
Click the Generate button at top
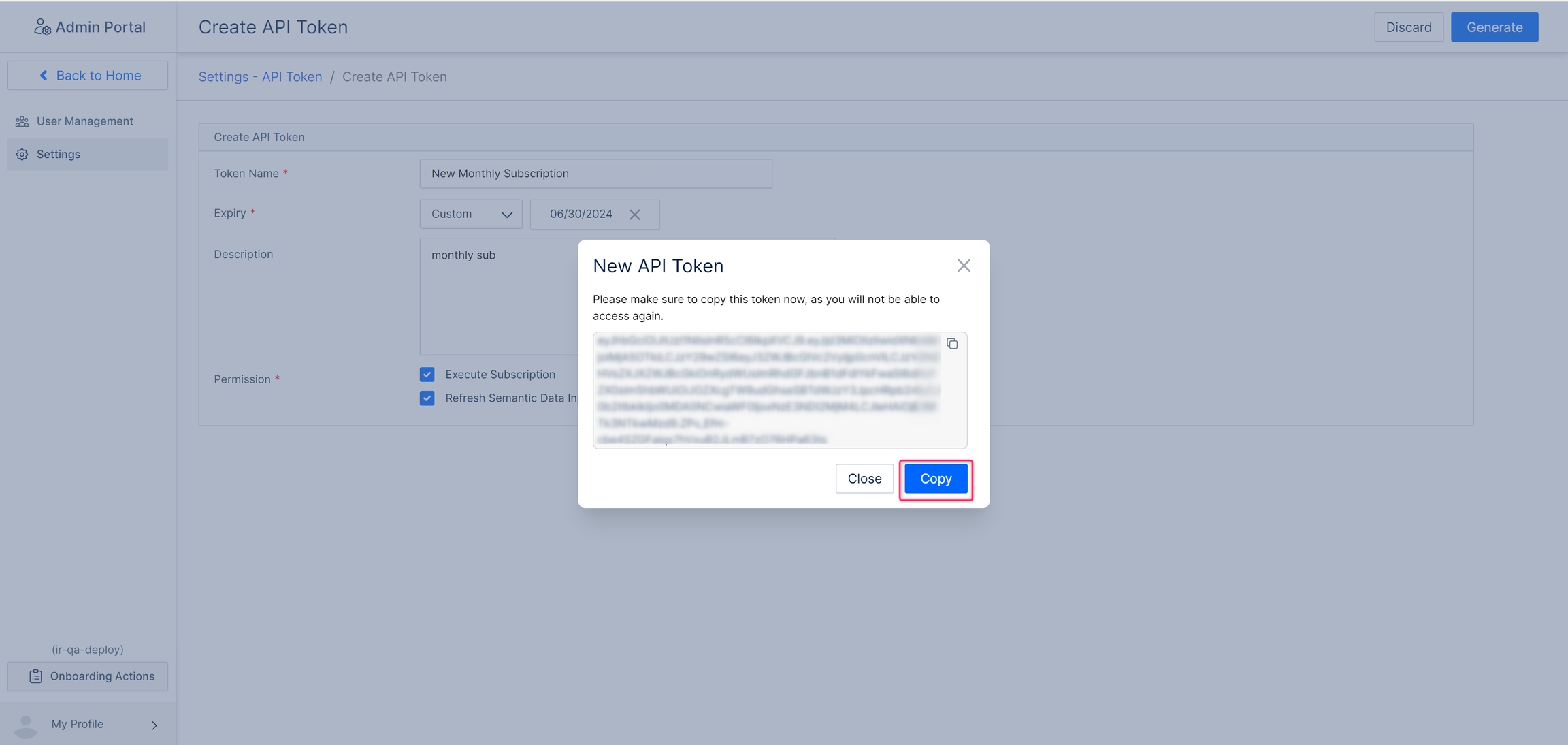click(x=1494, y=27)
